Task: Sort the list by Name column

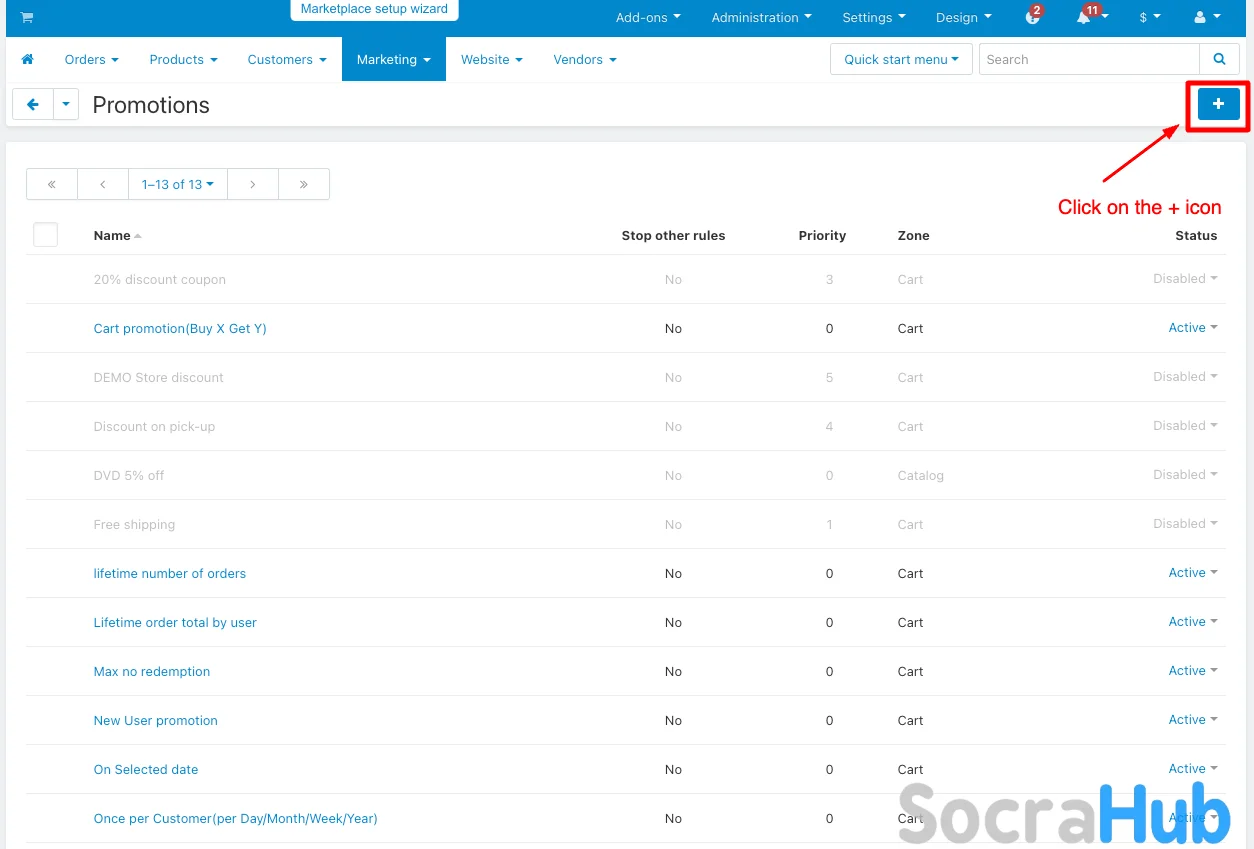Action: point(112,235)
